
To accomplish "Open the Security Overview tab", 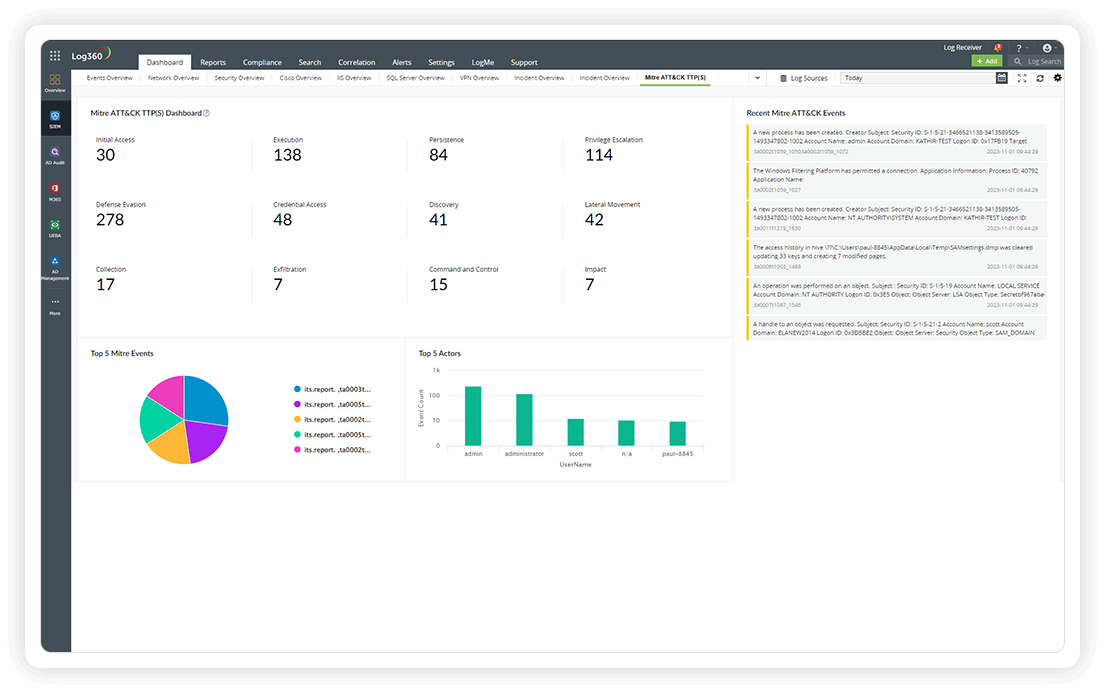I will pos(239,78).
